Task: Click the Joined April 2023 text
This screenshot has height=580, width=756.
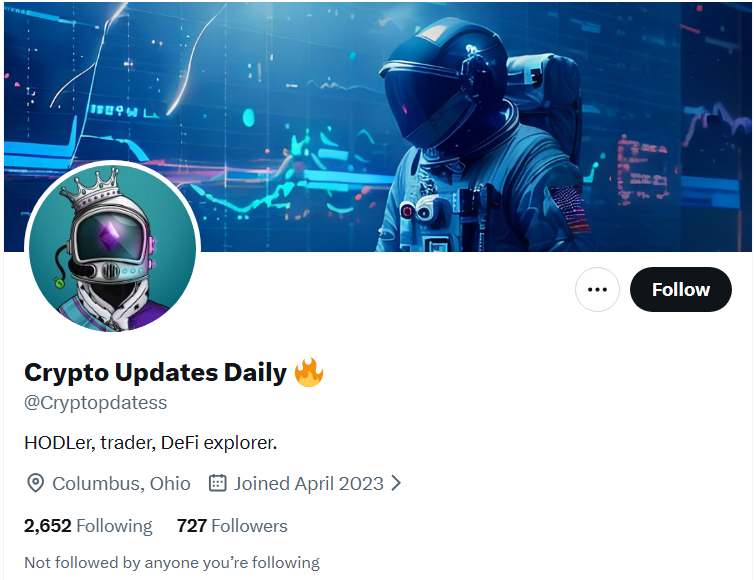Action: tap(309, 483)
